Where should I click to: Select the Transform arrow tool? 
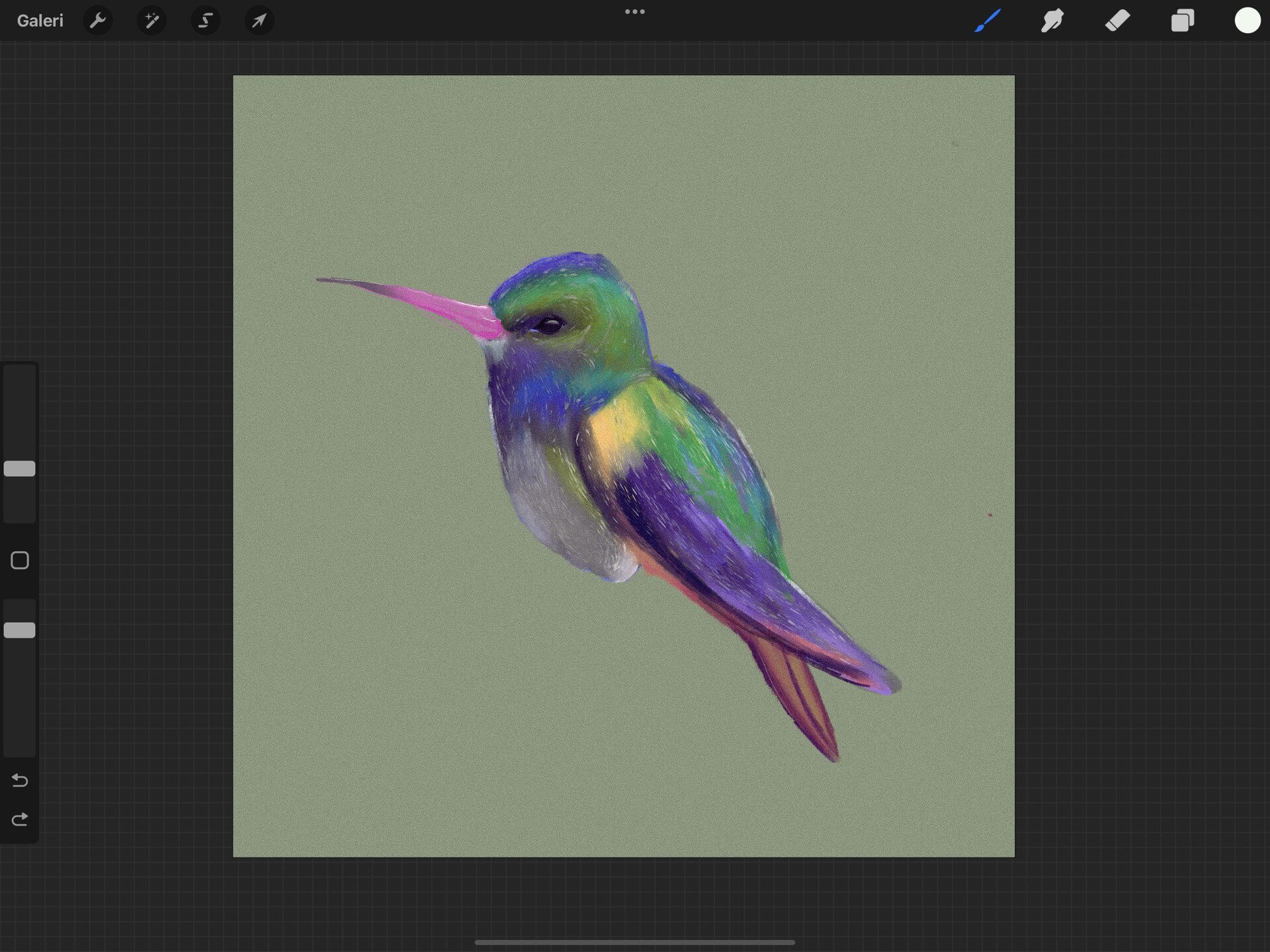[x=259, y=20]
